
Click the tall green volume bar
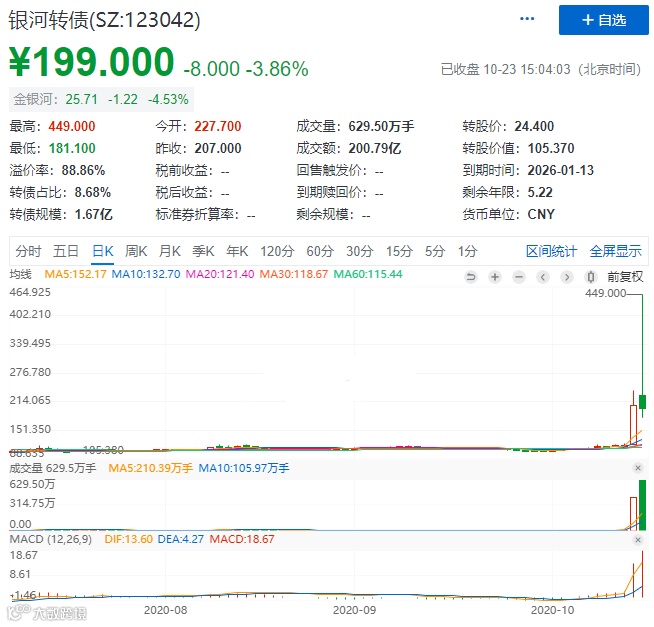click(642, 505)
